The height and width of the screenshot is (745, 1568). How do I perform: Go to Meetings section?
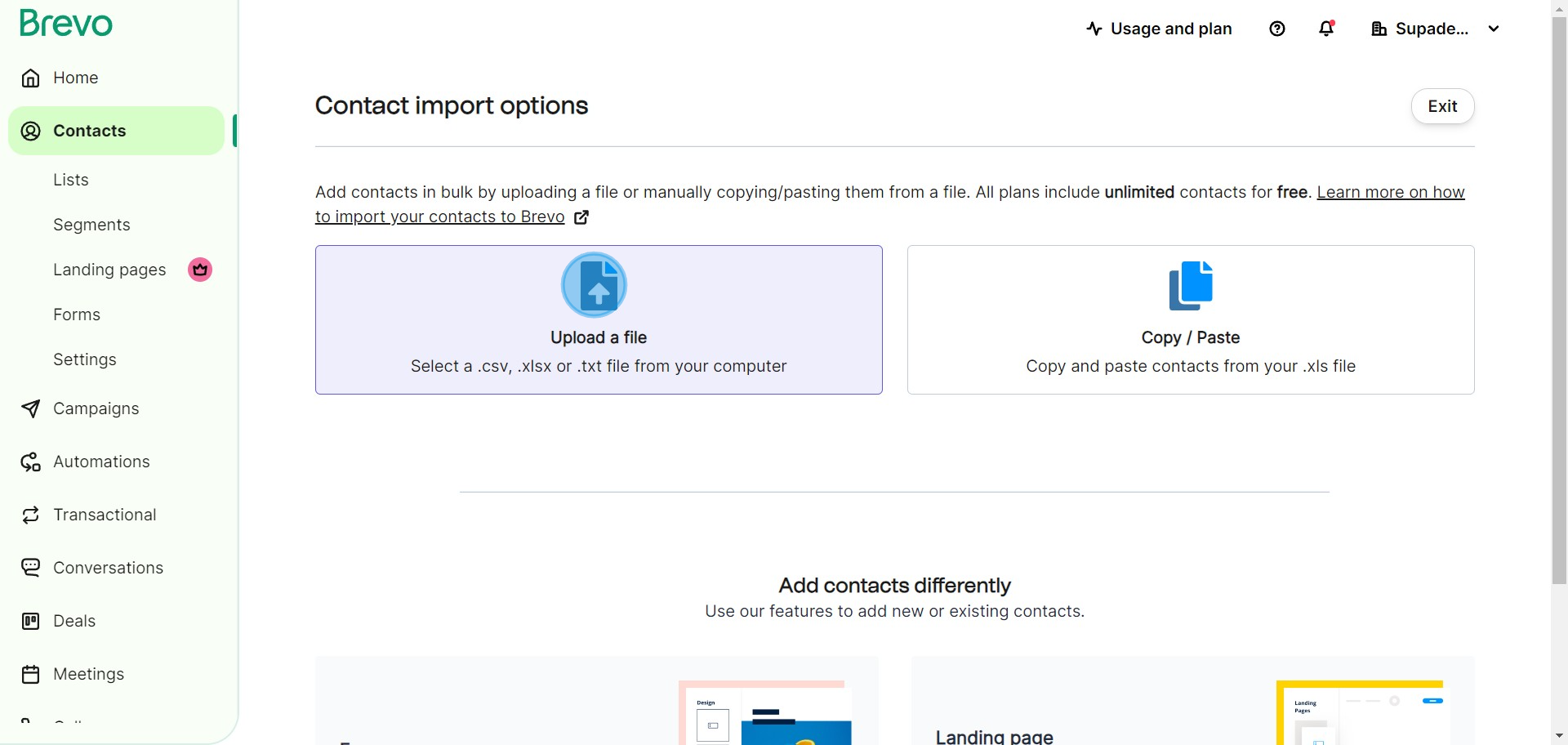coord(88,674)
